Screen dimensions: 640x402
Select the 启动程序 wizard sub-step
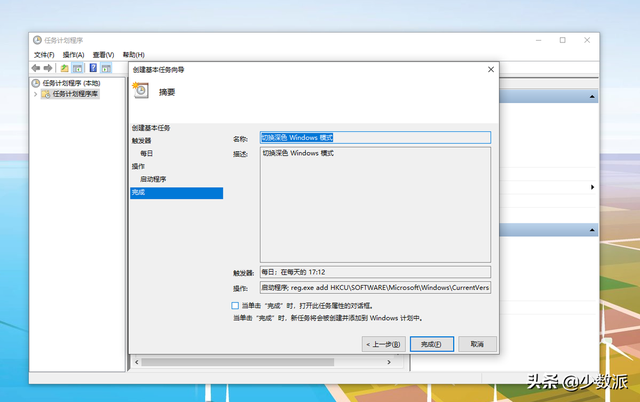[153, 179]
